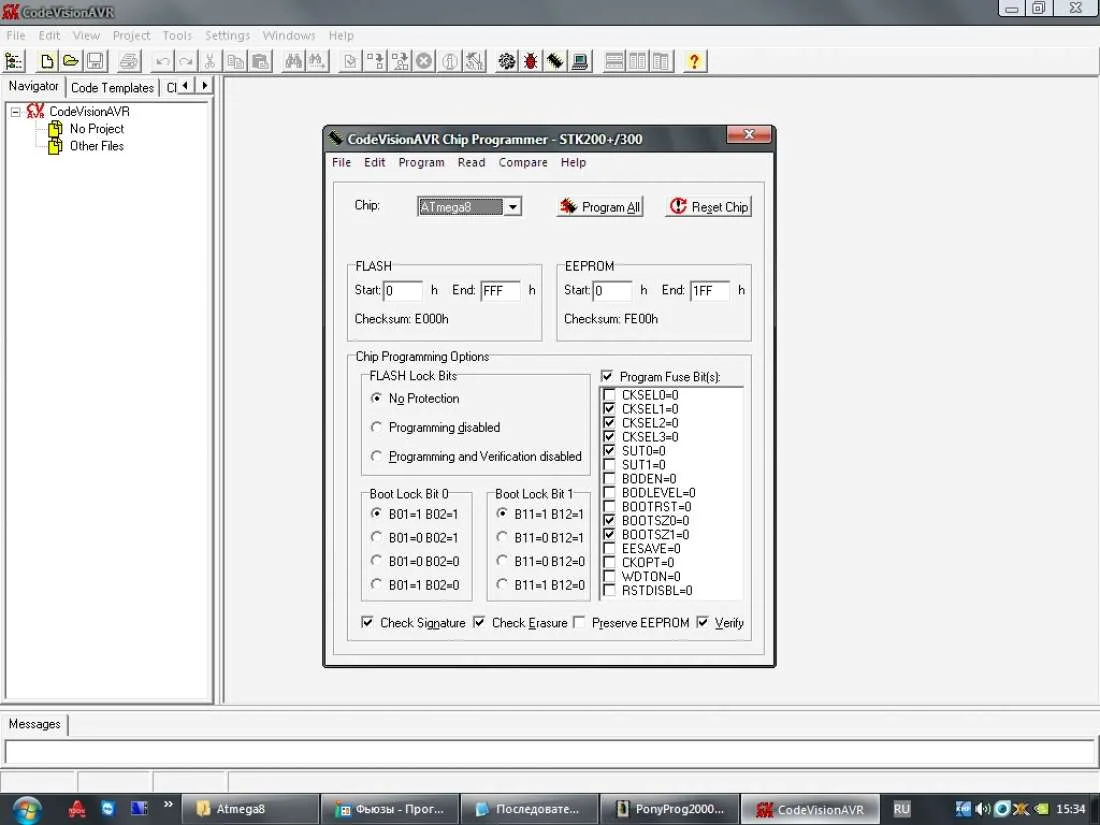Viewport: 1100px width, 825px height.
Task: Launch the debugger with the red bug icon
Action: coord(531,62)
